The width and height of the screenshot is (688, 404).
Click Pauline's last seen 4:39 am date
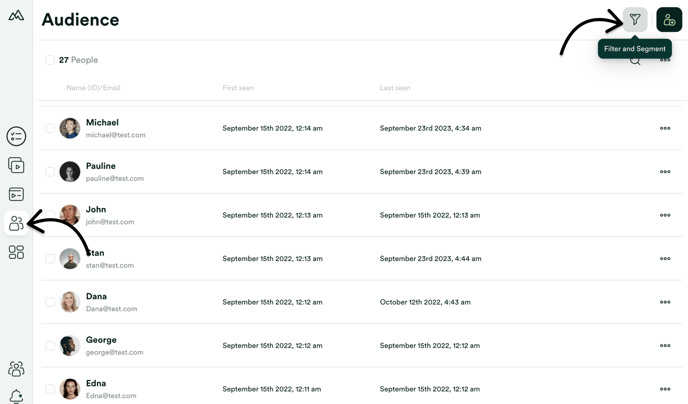pos(430,172)
